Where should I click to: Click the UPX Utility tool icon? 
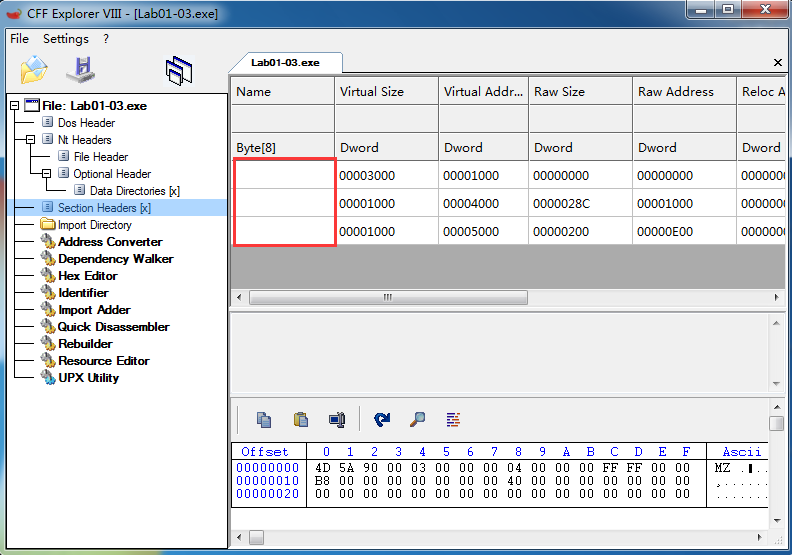coord(48,378)
